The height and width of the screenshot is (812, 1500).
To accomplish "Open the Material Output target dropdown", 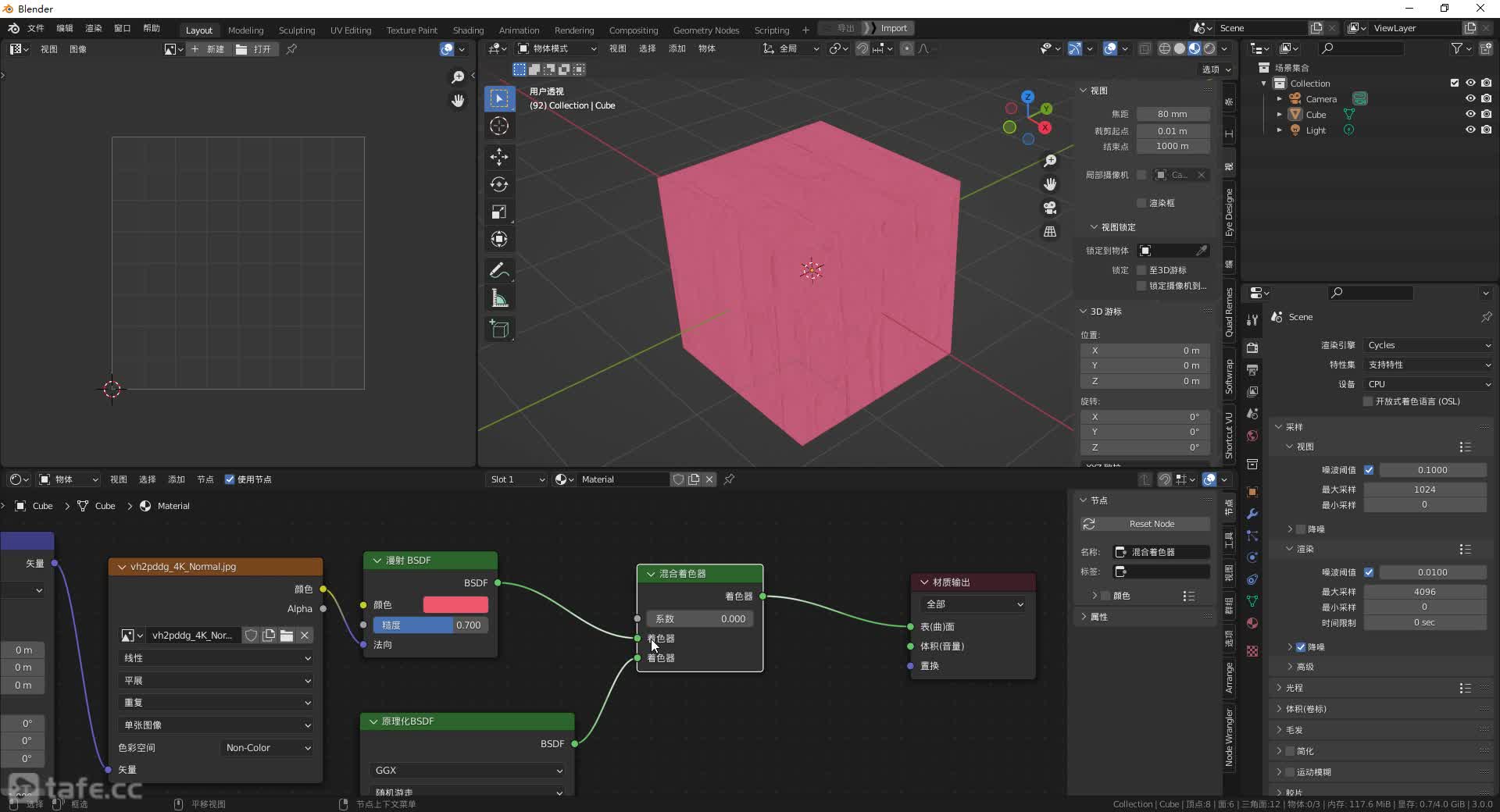I will (973, 604).
